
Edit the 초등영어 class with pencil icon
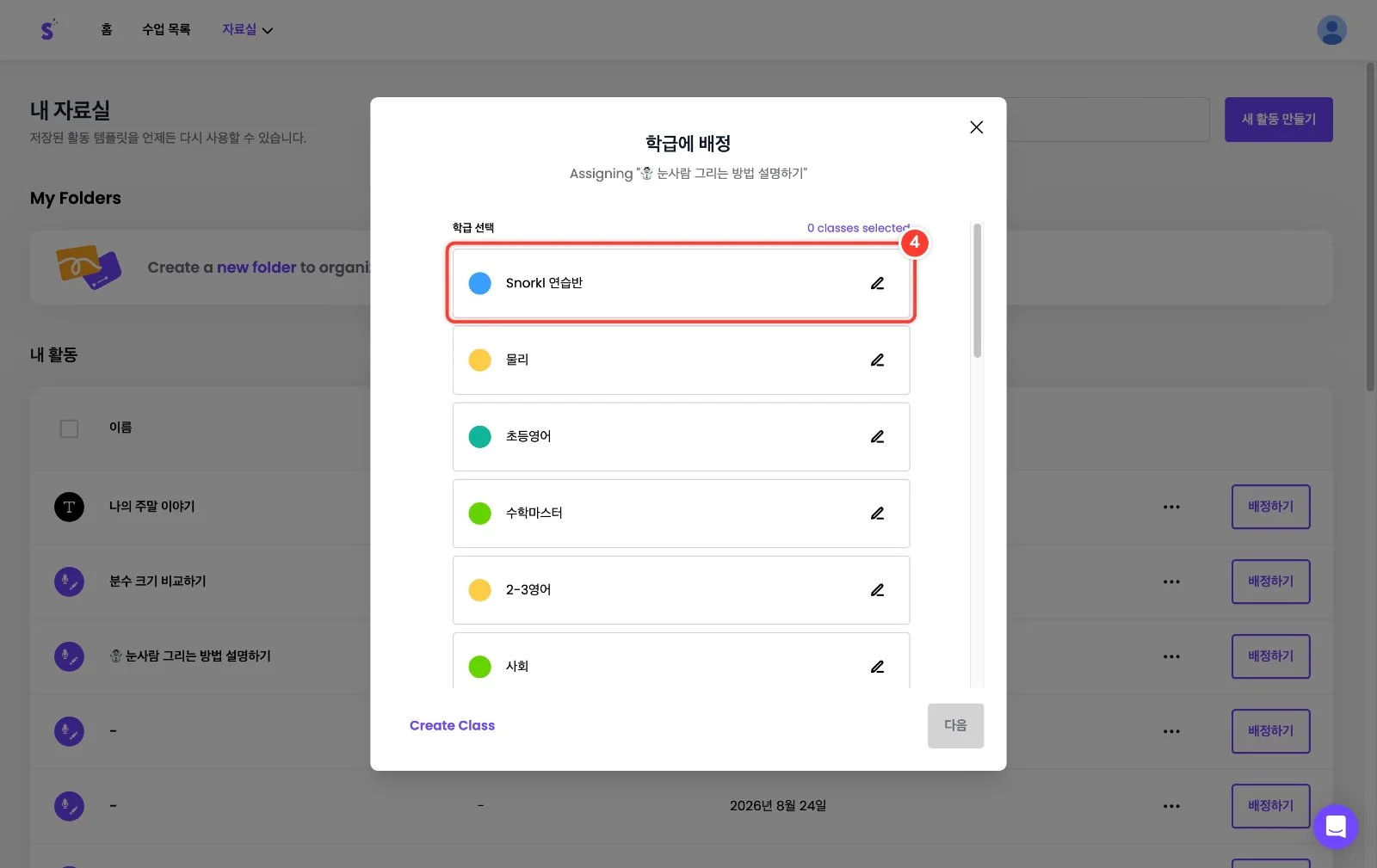(x=877, y=436)
